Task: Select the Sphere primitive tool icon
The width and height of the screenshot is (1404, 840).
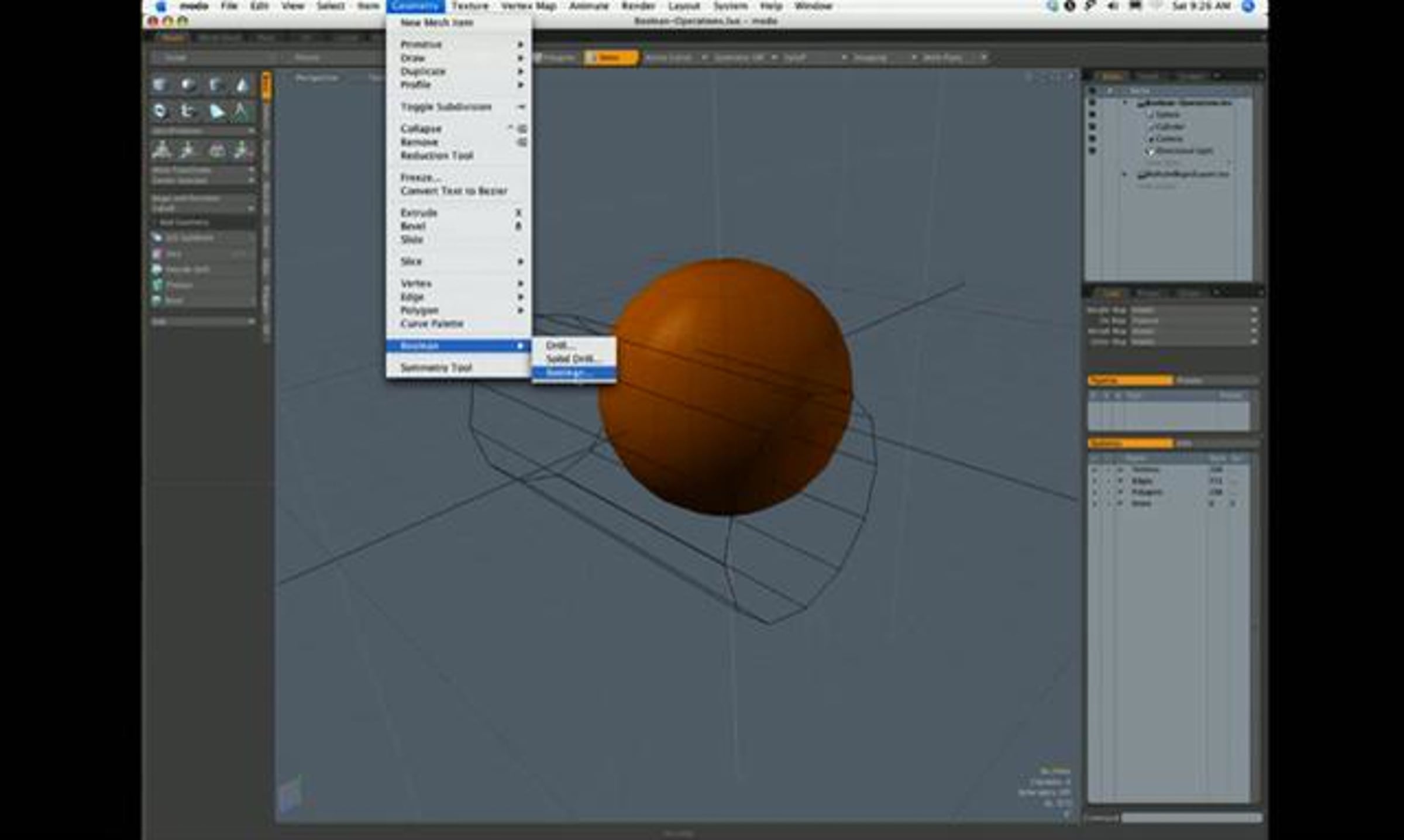Action: (188, 85)
